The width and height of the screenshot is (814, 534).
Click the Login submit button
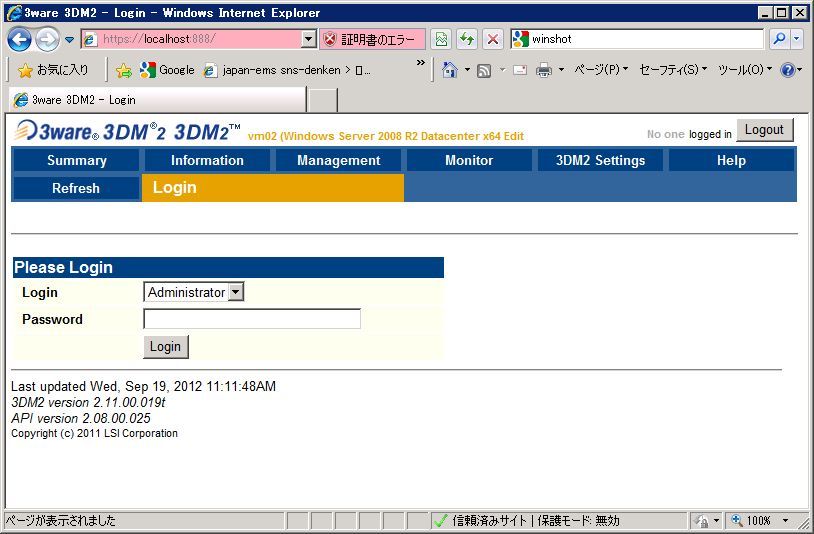(166, 347)
